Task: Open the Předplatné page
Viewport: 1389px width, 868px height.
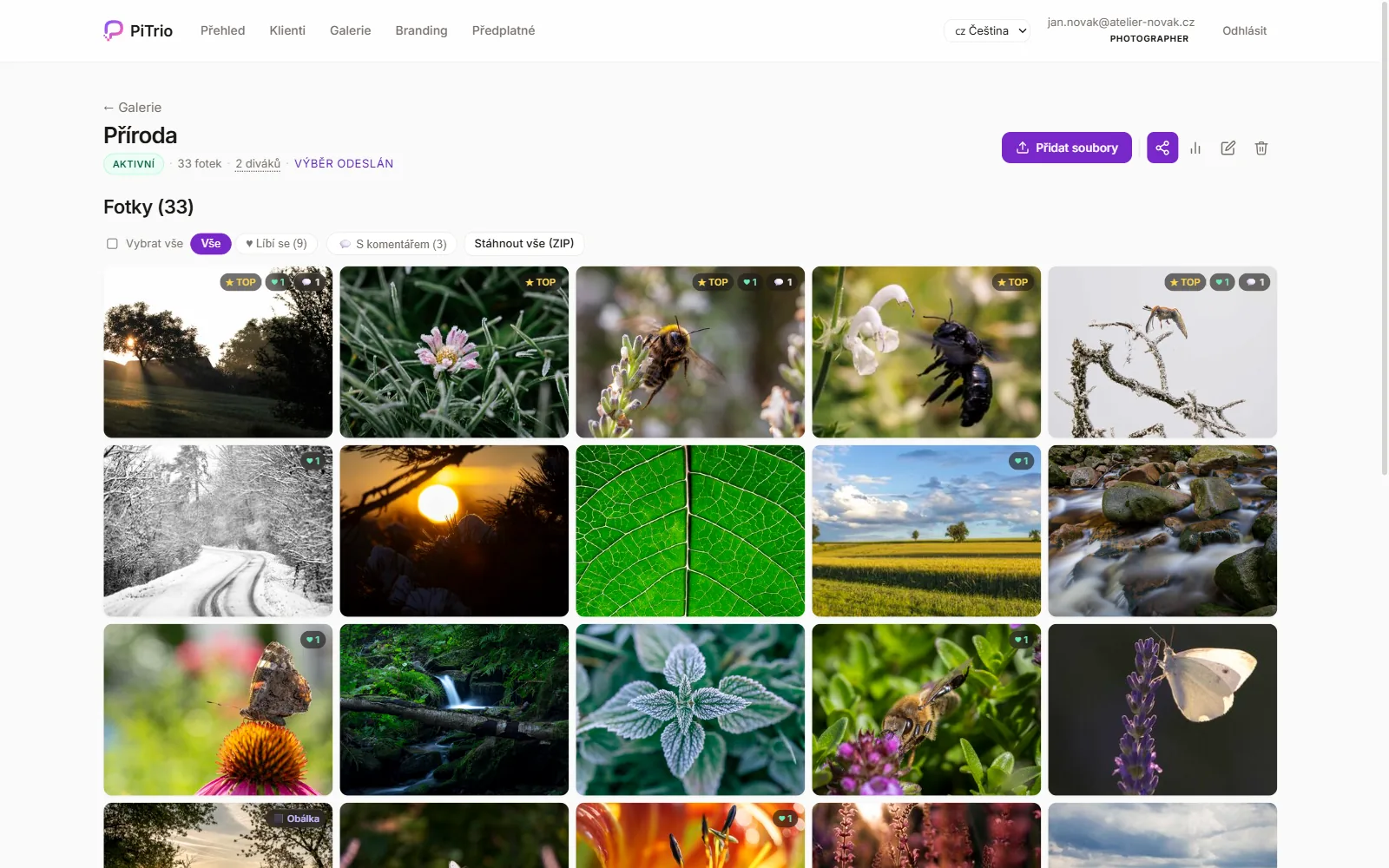Action: click(x=504, y=30)
